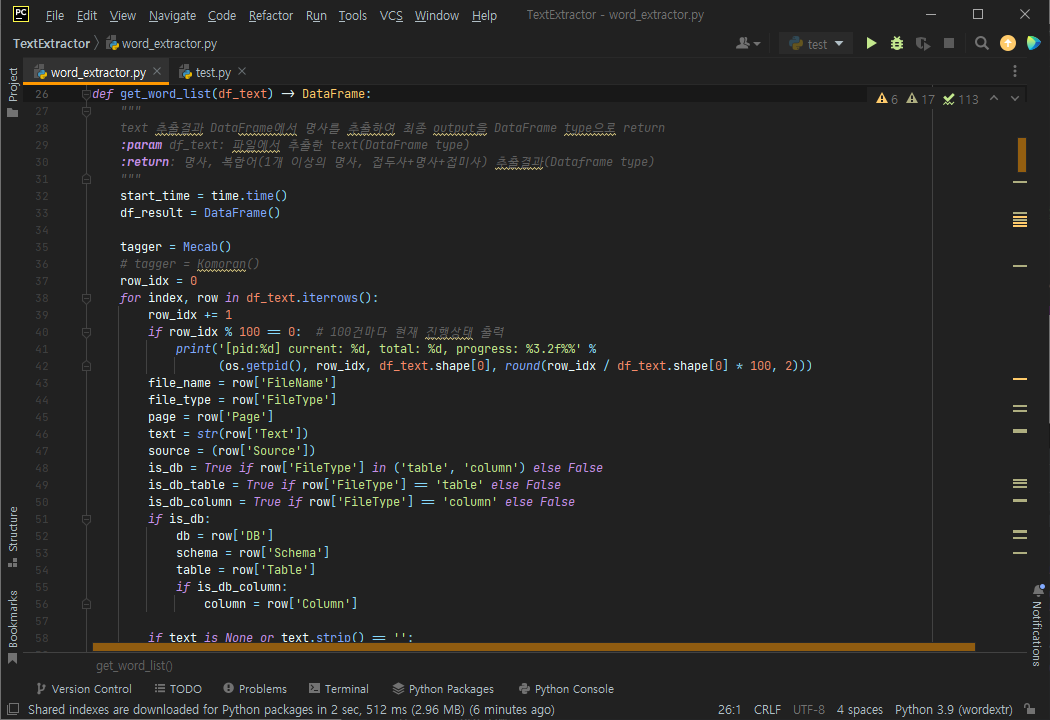The width and height of the screenshot is (1050, 720).
Task: Run the test configuration
Action: (871, 44)
